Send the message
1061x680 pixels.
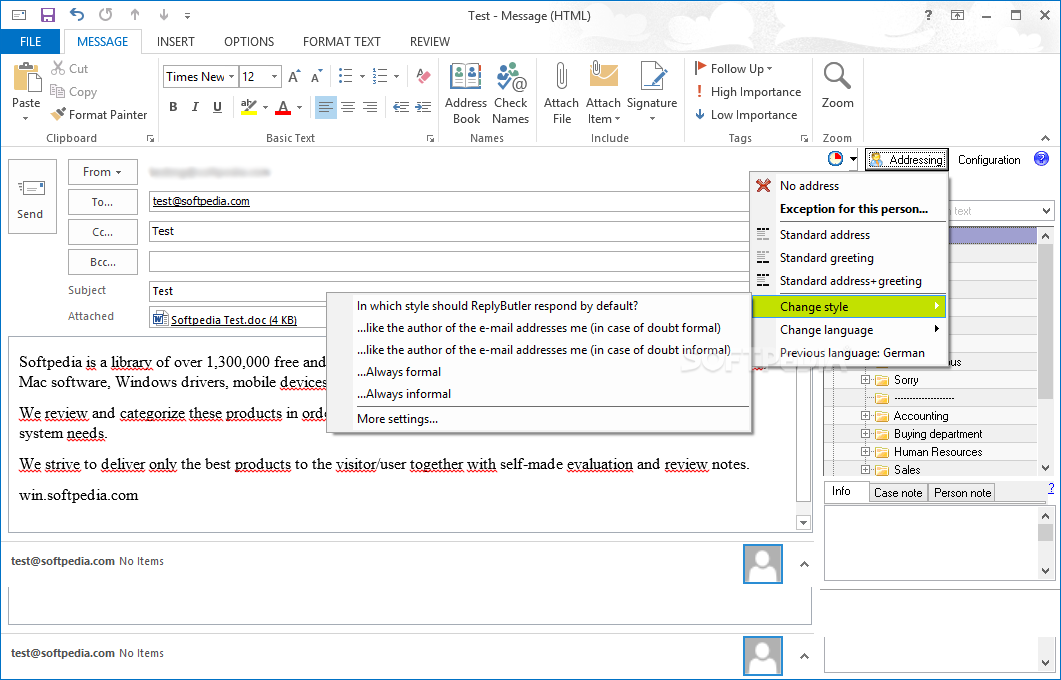coord(32,196)
